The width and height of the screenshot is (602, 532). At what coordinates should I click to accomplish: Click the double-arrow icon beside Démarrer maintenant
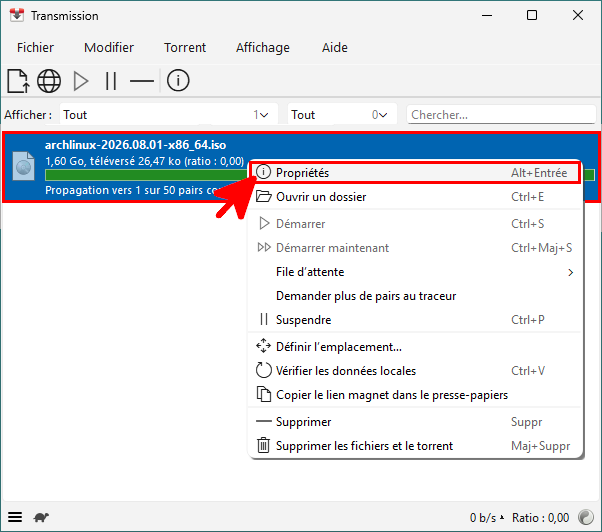click(264, 248)
